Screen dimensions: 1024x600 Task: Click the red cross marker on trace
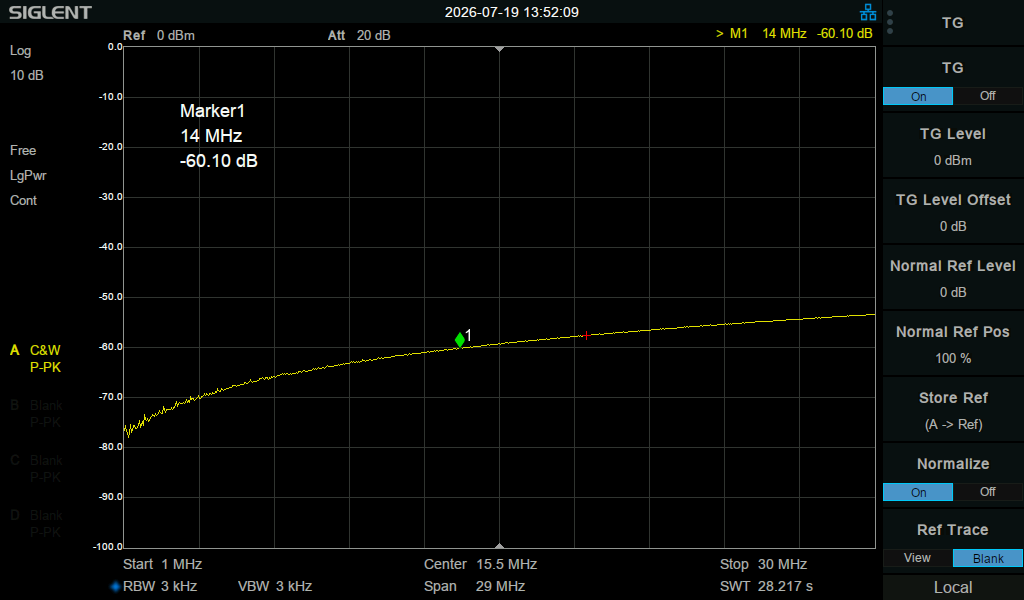[x=586, y=336]
